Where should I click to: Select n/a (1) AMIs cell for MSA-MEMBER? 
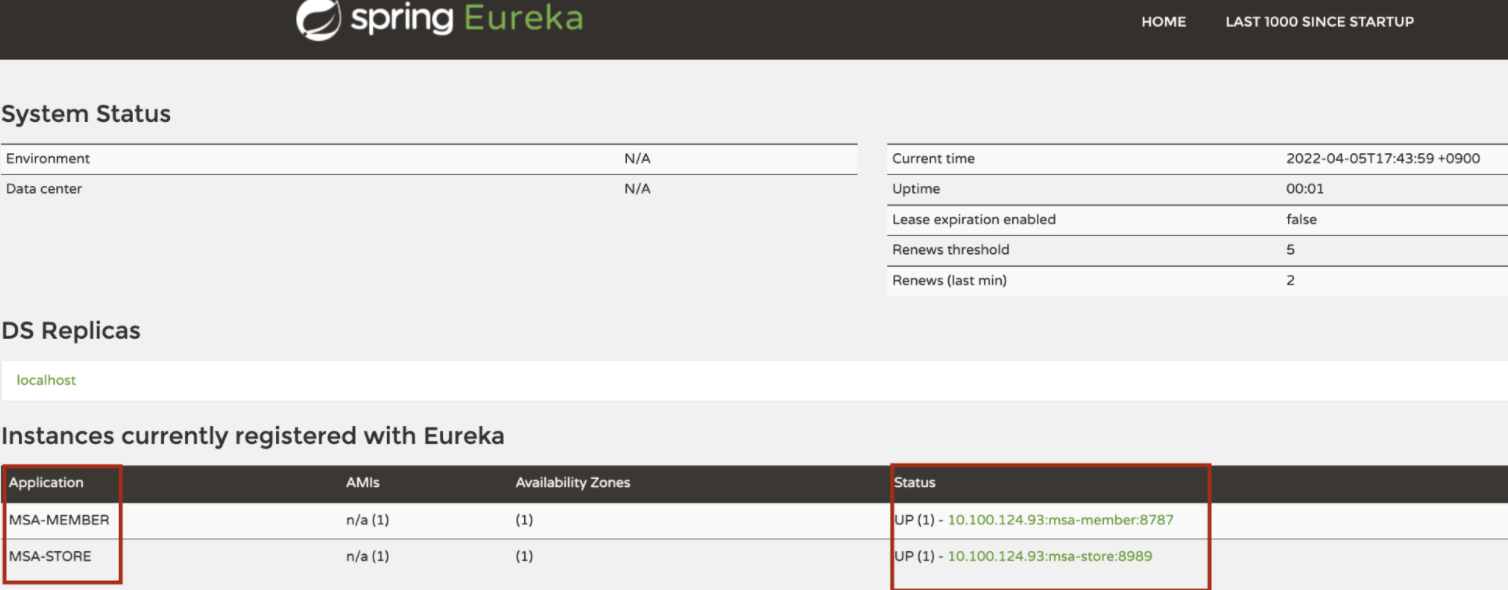pos(367,520)
